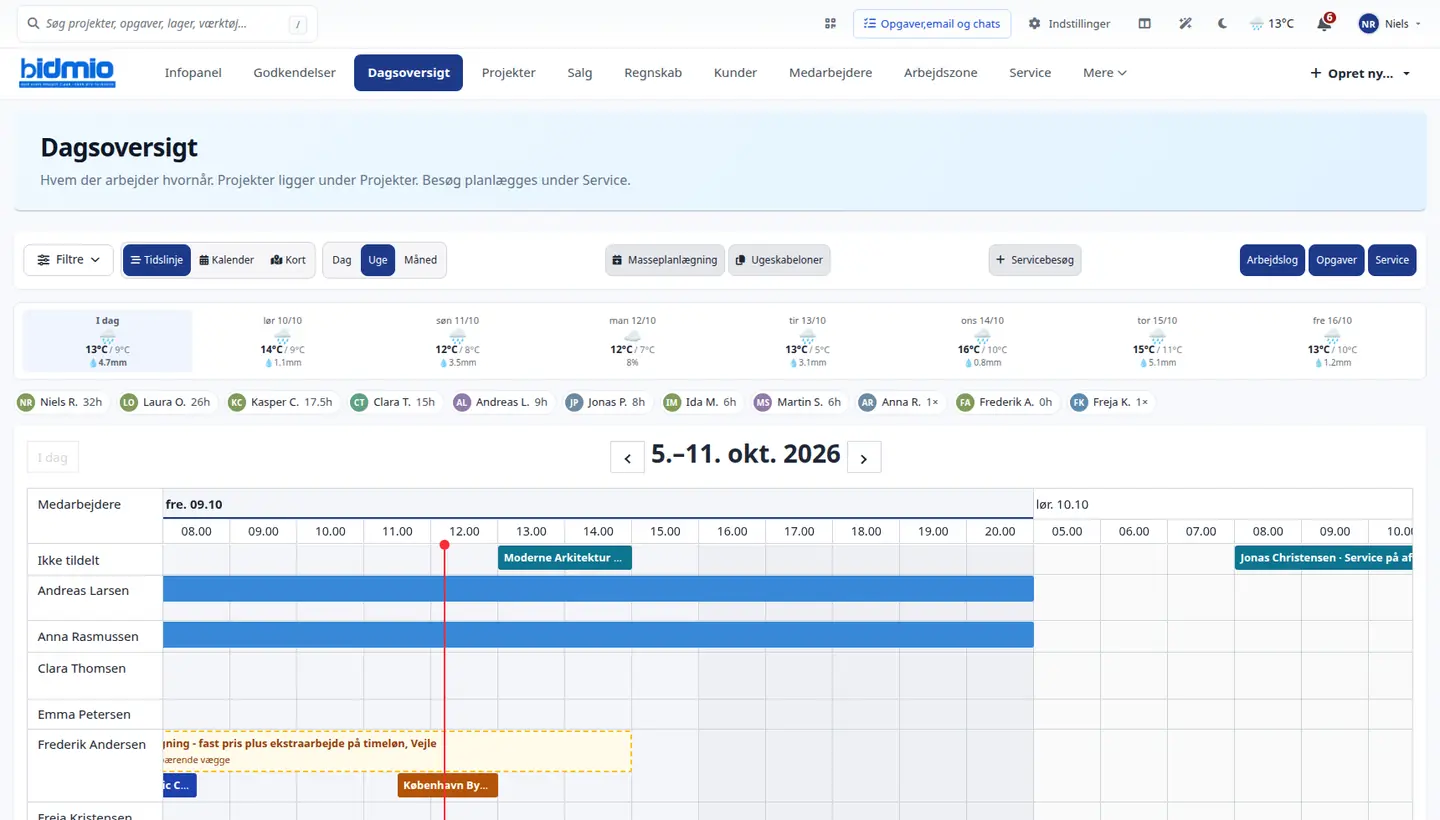Click the magic wand icon
This screenshot has height=820, width=1440.
(x=1186, y=24)
